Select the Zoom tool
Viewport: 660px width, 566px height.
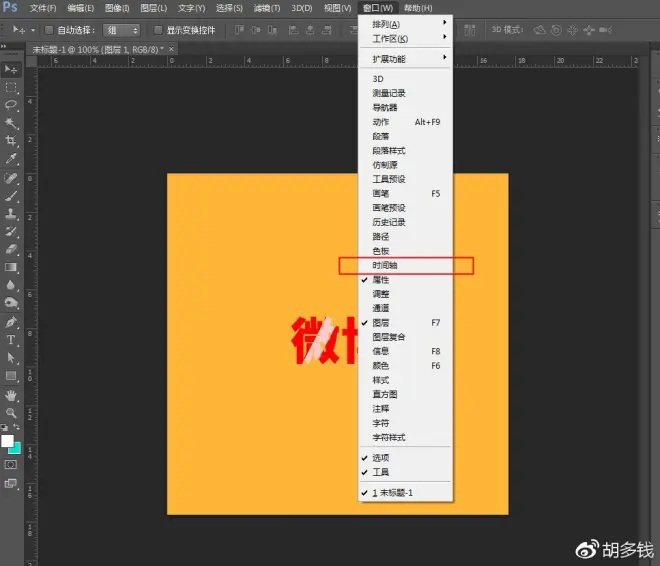click(x=11, y=413)
